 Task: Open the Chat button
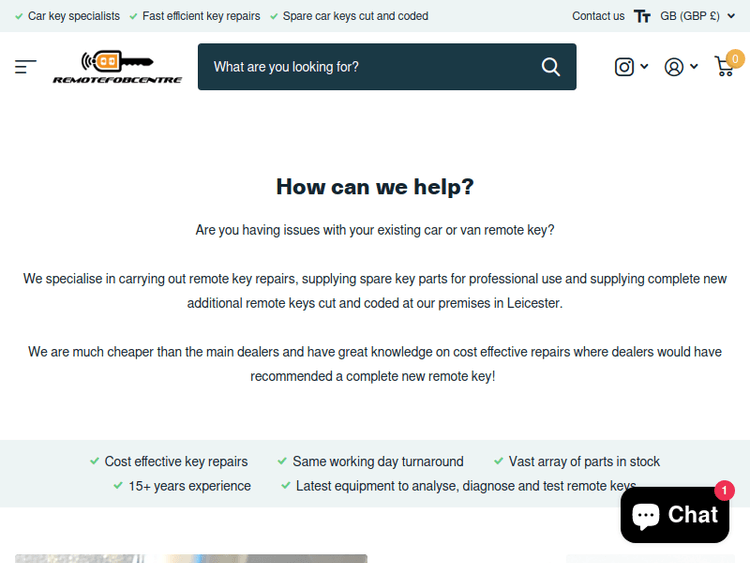coord(692,515)
